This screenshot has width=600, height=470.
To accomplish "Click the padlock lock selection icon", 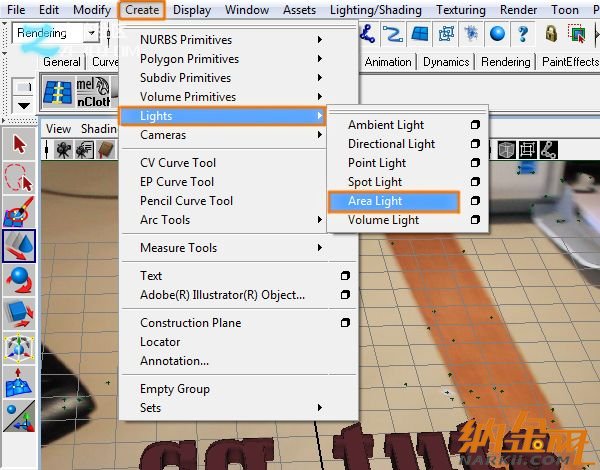I will pyautogui.click(x=551, y=34).
